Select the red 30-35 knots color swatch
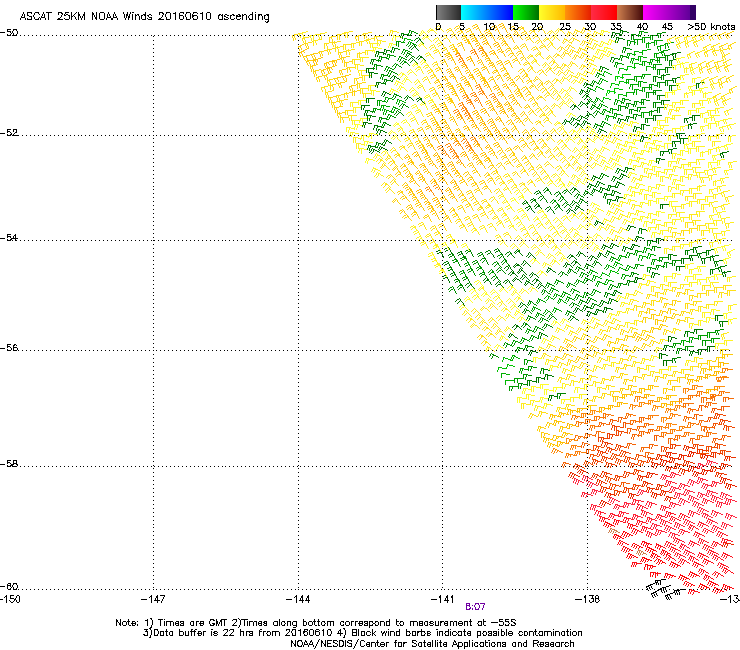The height and width of the screenshot is (650, 740). [x=604, y=12]
